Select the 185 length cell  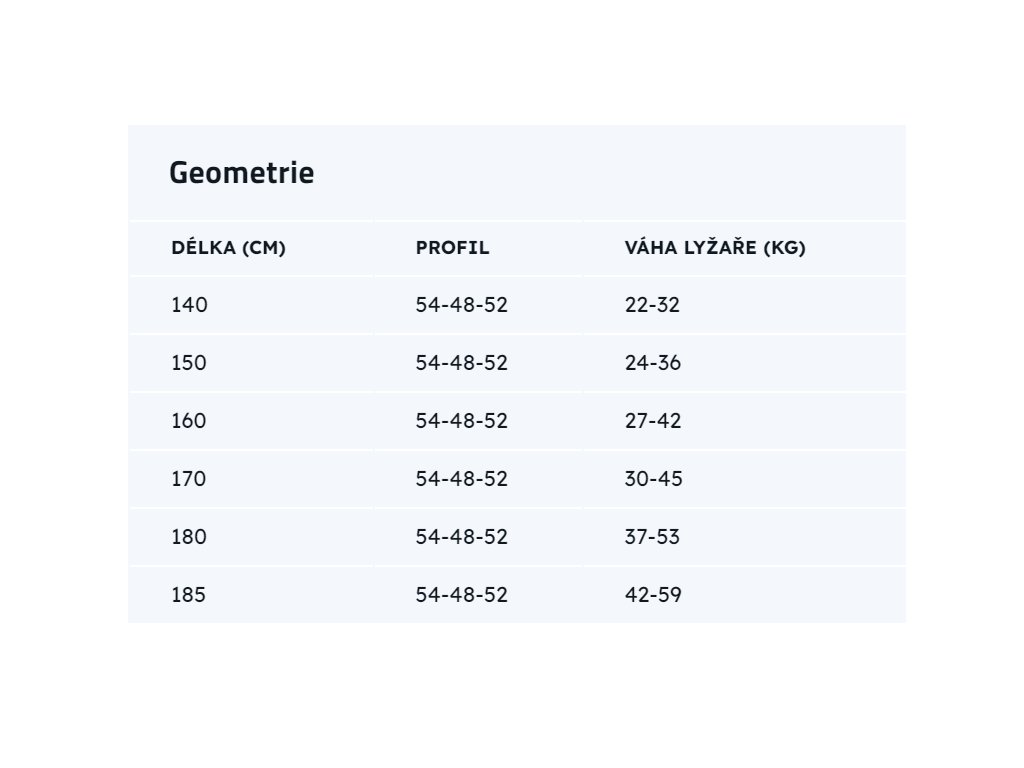coord(189,595)
